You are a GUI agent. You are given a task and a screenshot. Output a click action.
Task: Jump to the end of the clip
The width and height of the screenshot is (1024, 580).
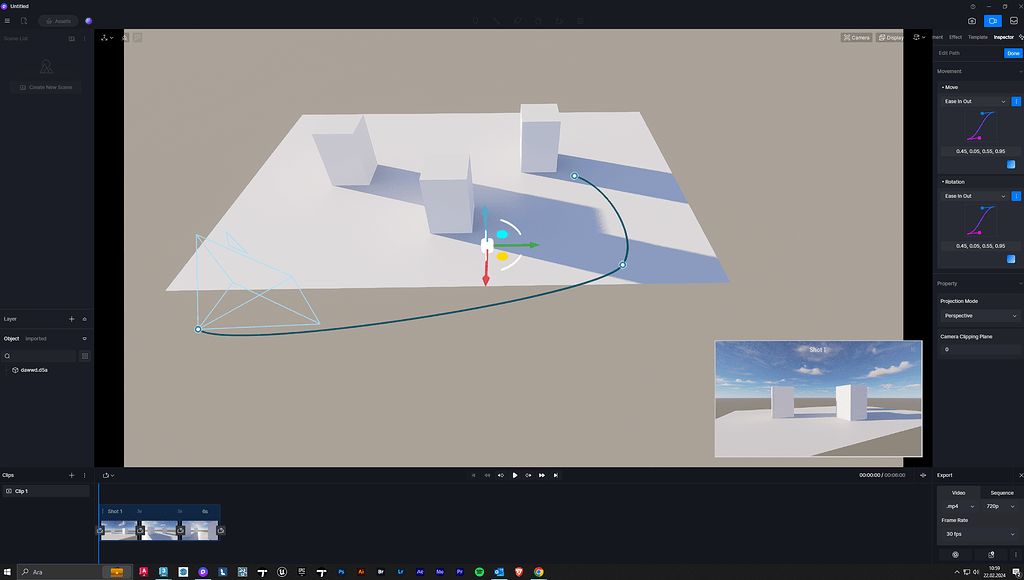(556, 475)
